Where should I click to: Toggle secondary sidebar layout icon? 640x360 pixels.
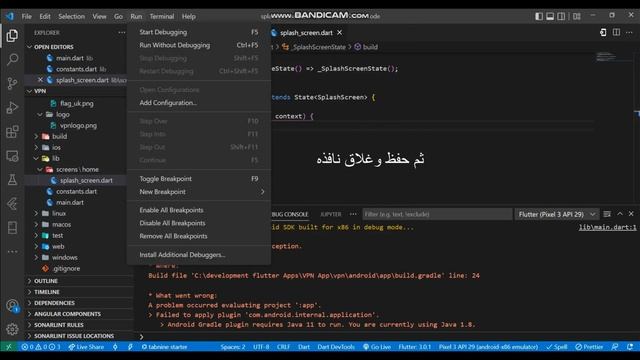click(x=562, y=16)
